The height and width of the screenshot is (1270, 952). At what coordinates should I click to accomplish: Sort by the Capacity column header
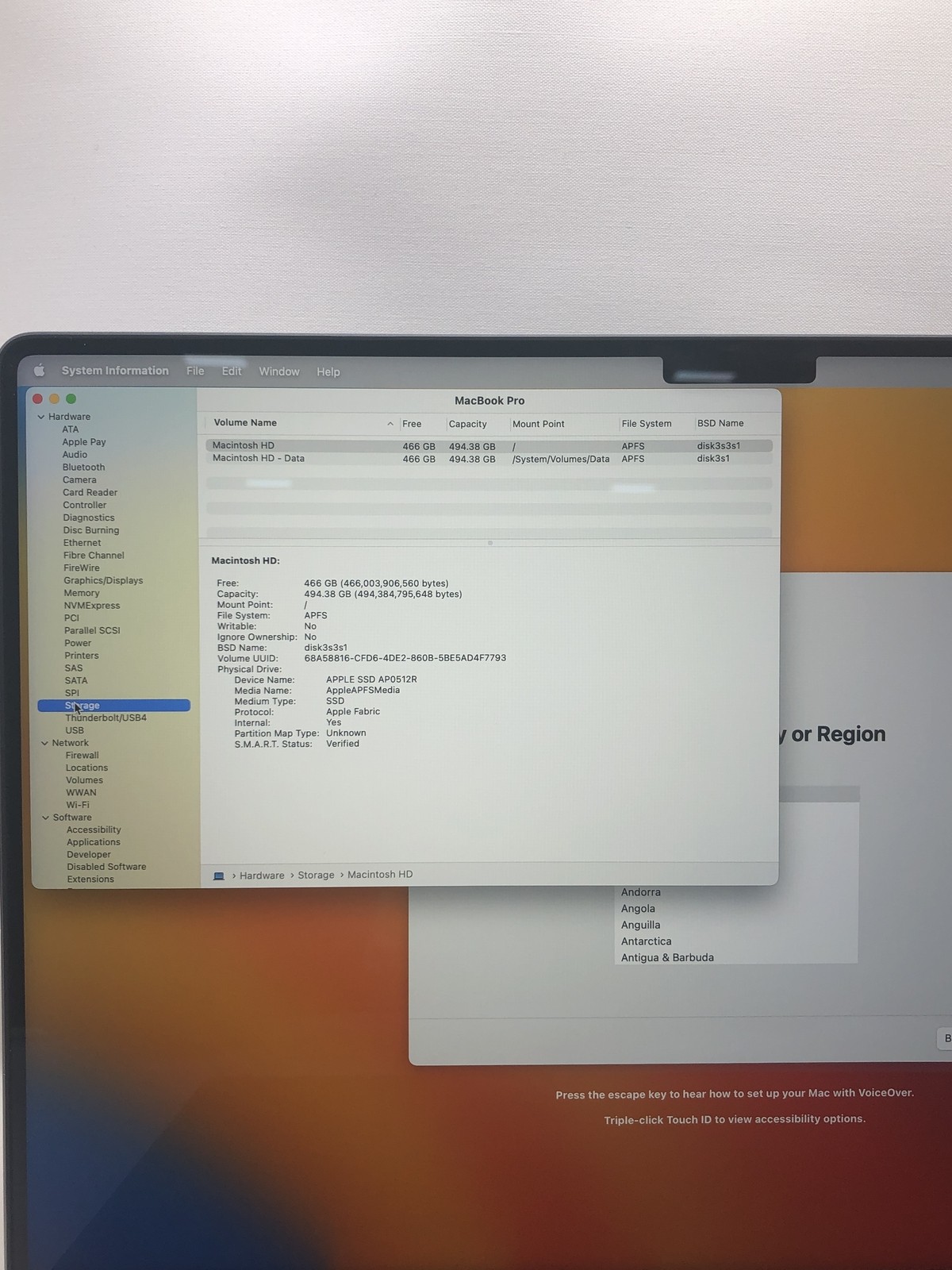point(468,424)
